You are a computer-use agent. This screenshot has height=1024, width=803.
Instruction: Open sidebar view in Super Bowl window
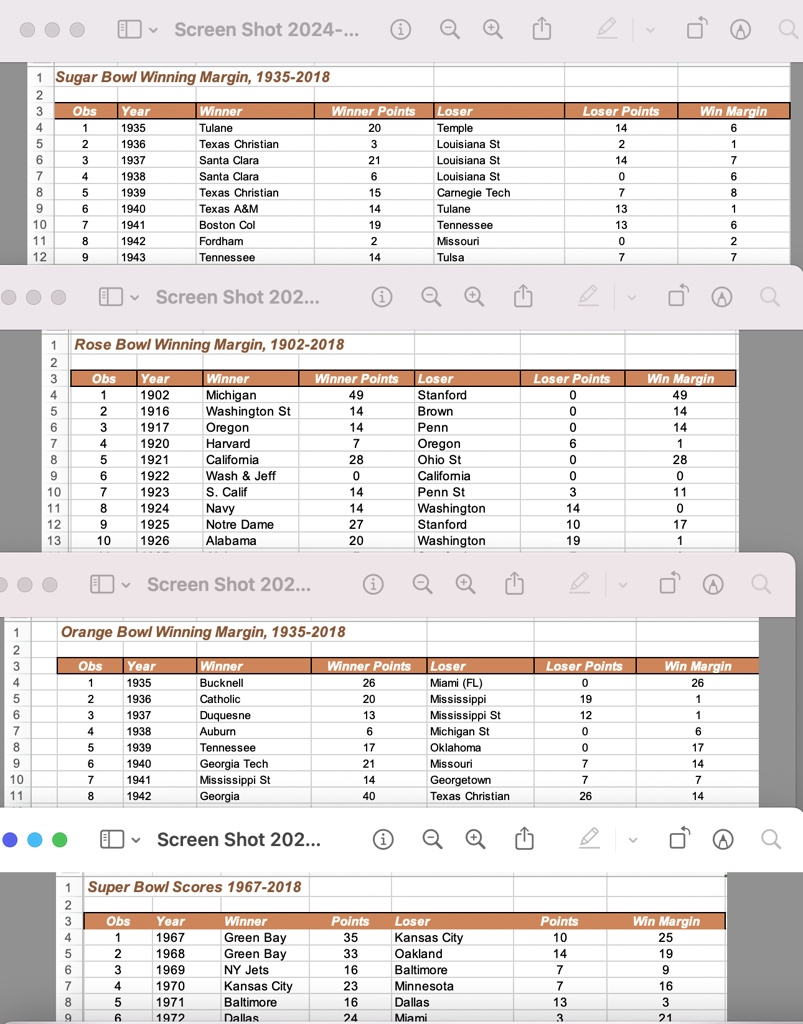click(112, 839)
